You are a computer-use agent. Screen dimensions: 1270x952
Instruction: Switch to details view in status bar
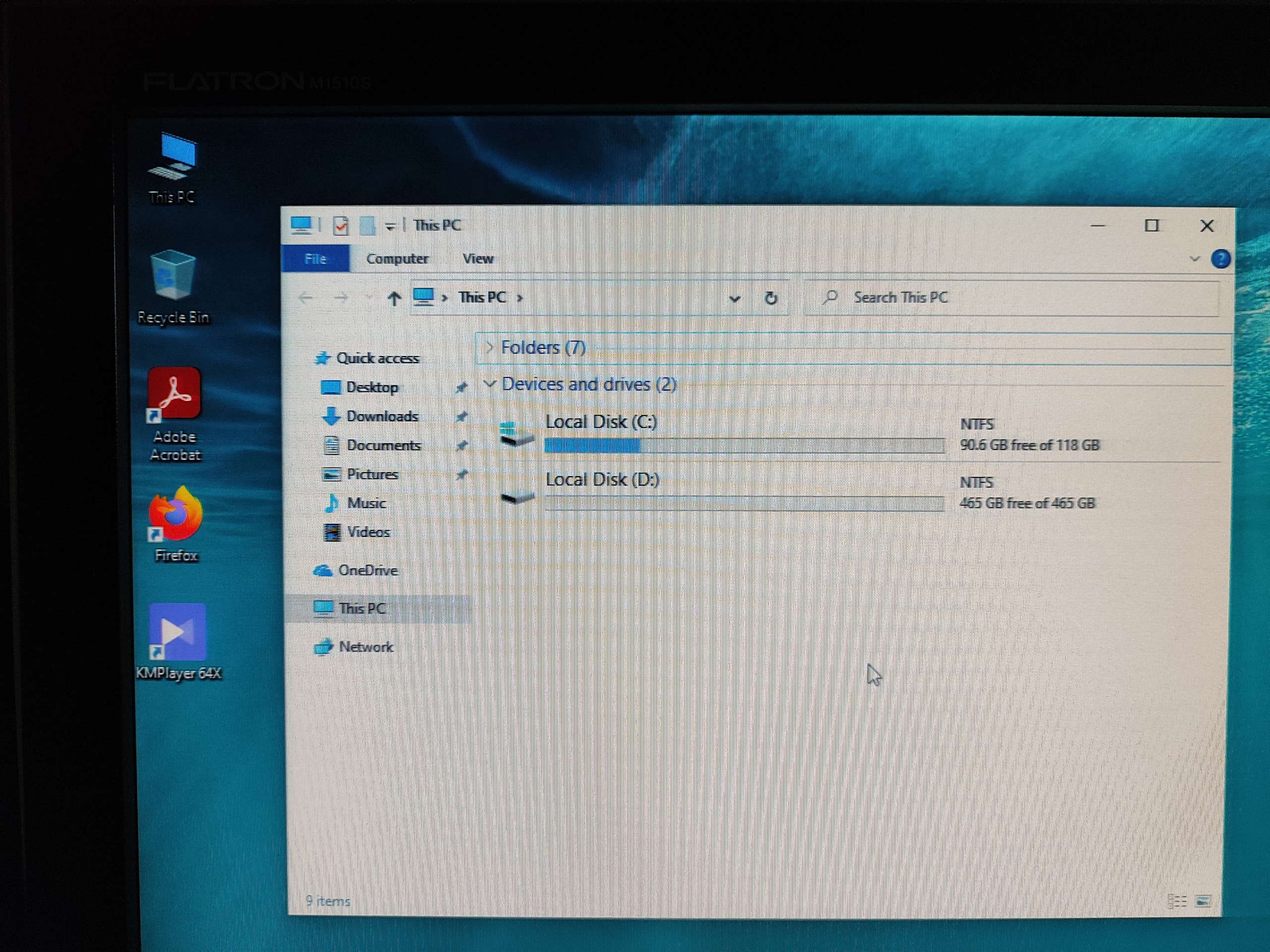(1177, 901)
